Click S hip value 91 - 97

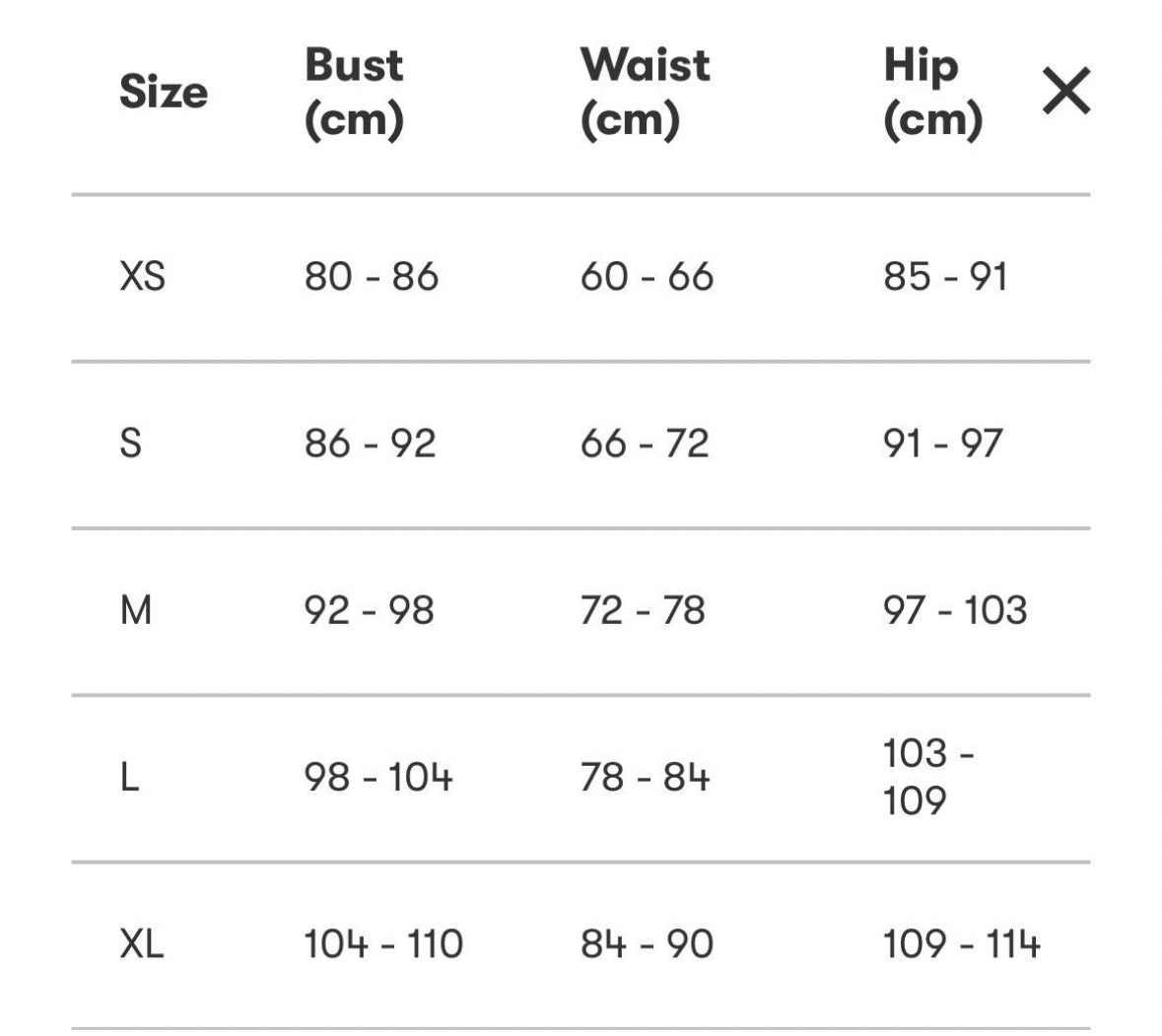942,444
